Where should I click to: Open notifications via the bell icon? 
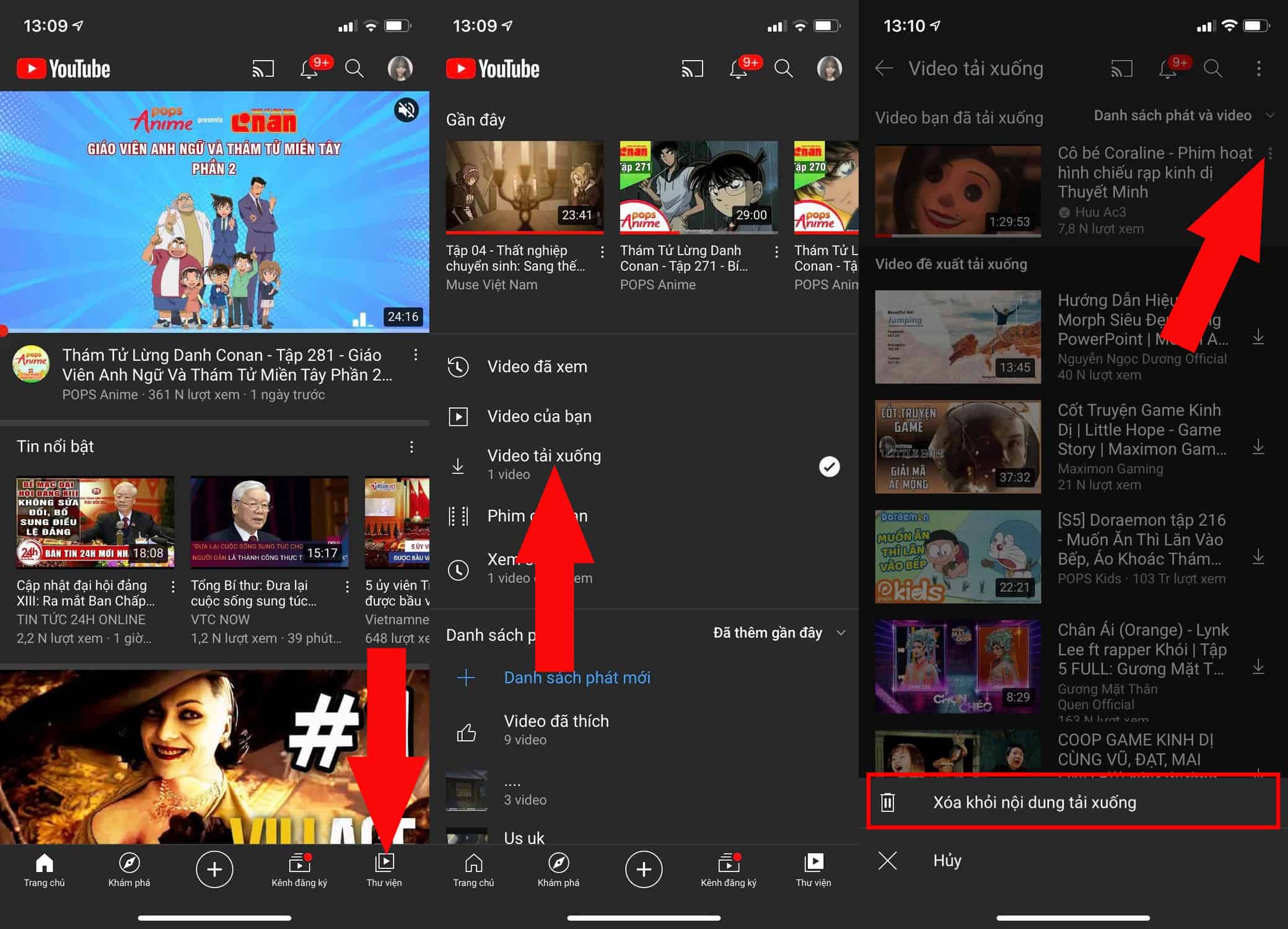pos(309,69)
